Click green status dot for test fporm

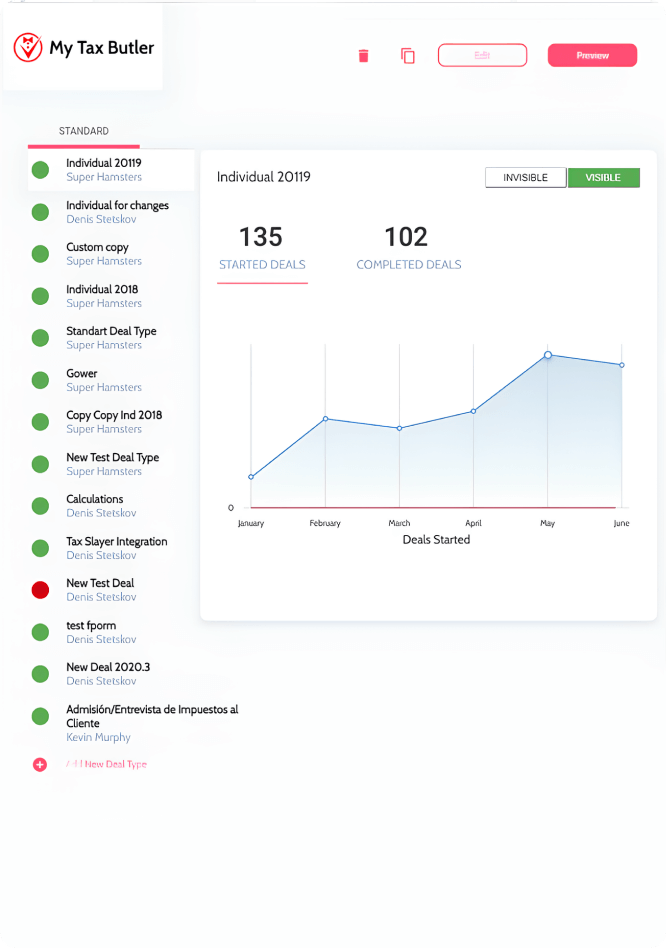tap(40, 632)
